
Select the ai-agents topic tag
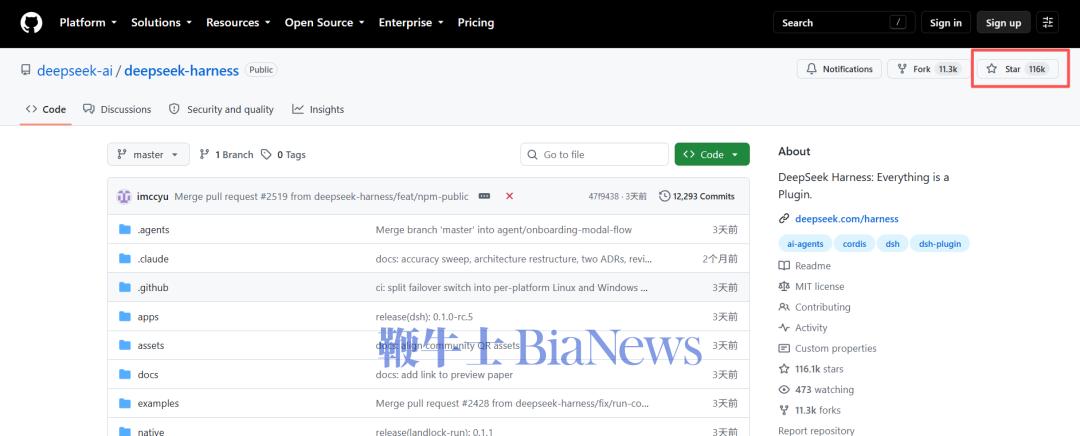(805, 244)
